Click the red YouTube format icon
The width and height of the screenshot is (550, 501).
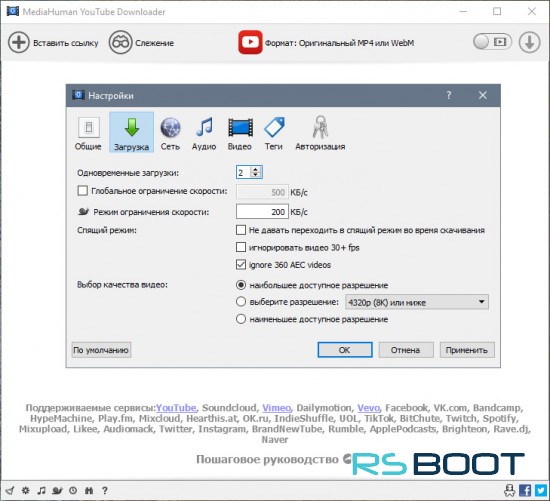click(250, 42)
